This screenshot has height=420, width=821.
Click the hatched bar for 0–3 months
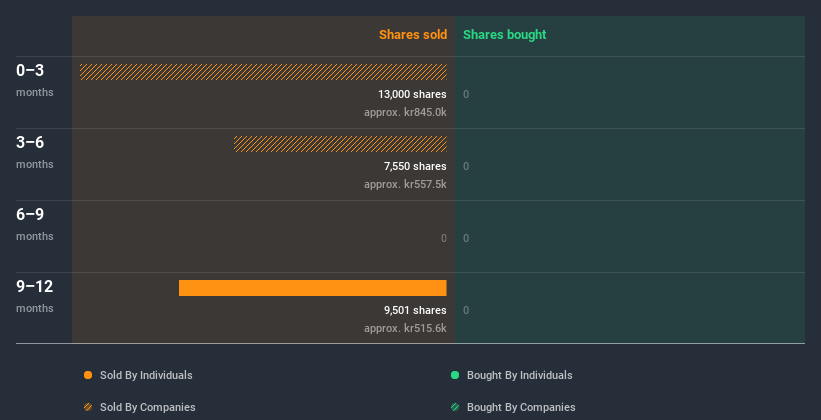[263, 72]
